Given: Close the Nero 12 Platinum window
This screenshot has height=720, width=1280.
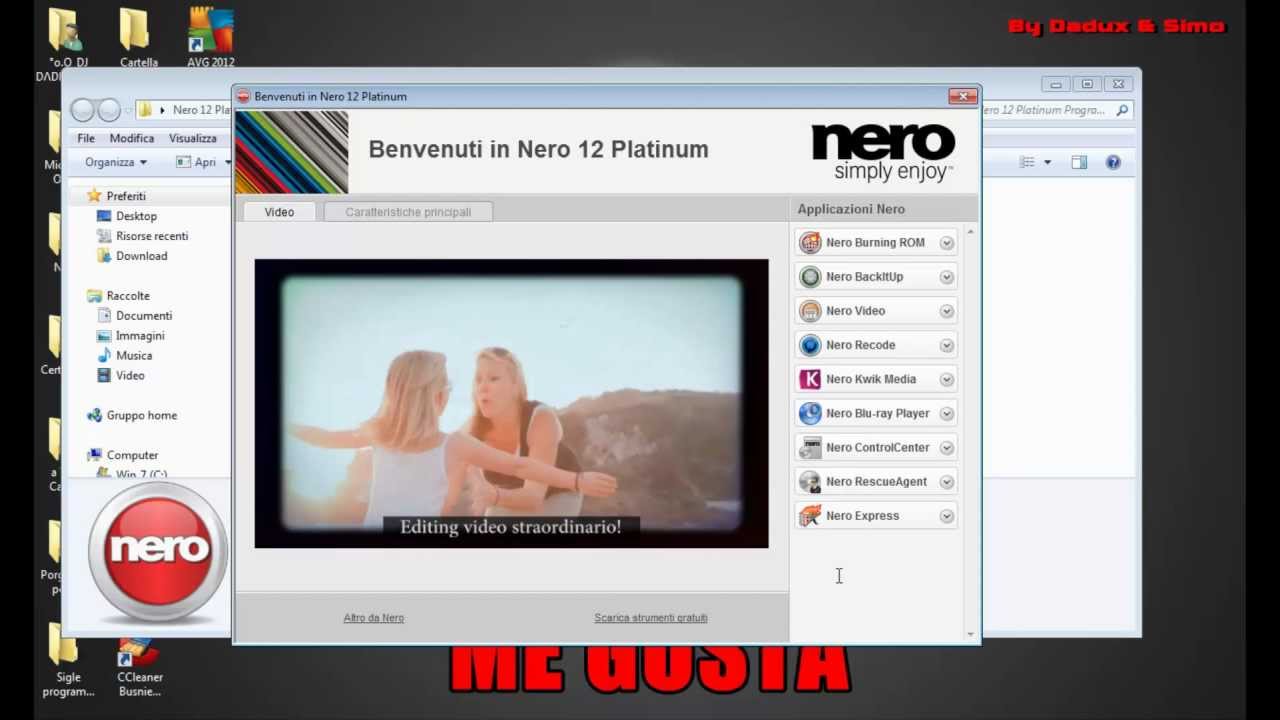Looking at the screenshot, I should (962, 96).
